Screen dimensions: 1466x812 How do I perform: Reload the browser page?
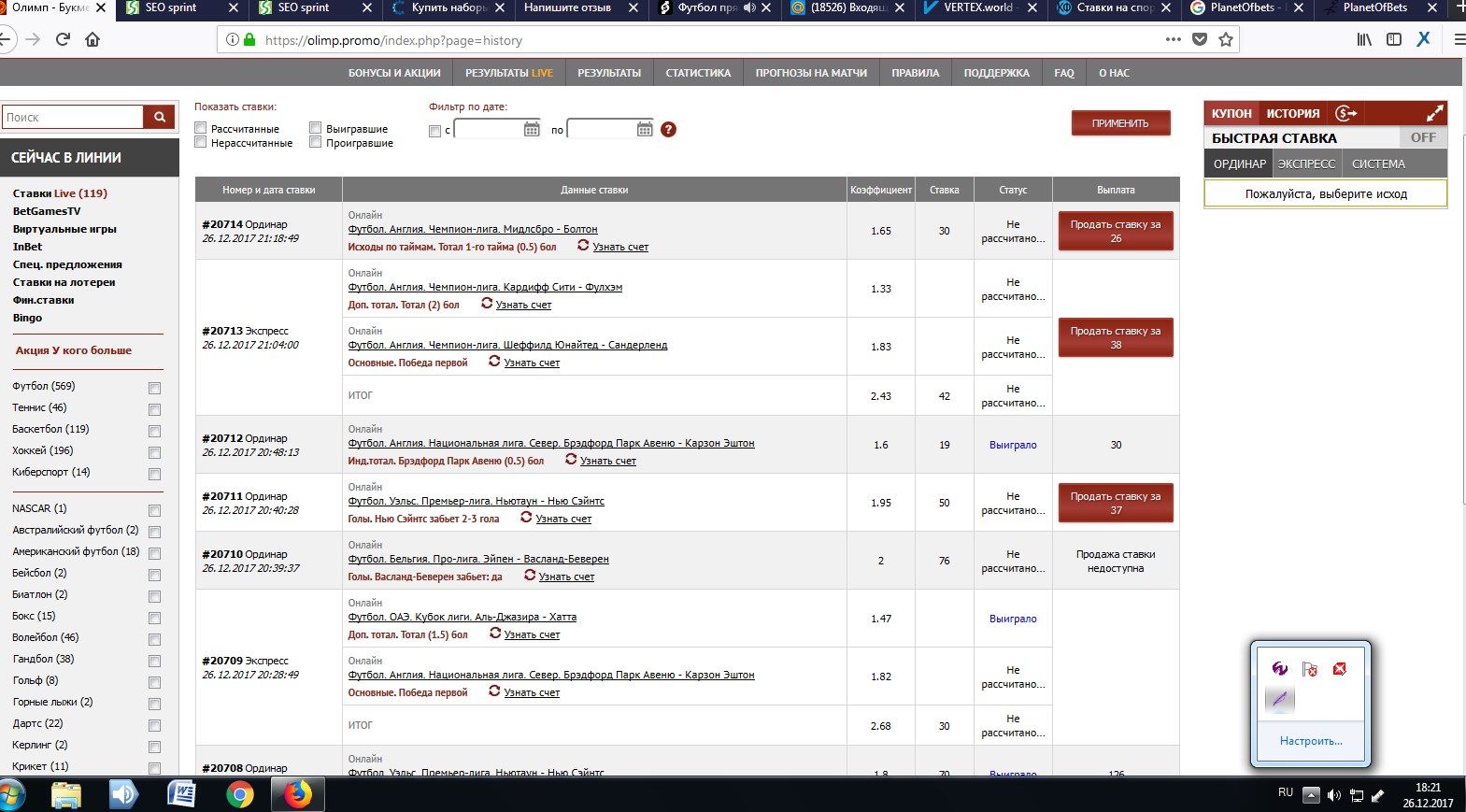(x=63, y=39)
